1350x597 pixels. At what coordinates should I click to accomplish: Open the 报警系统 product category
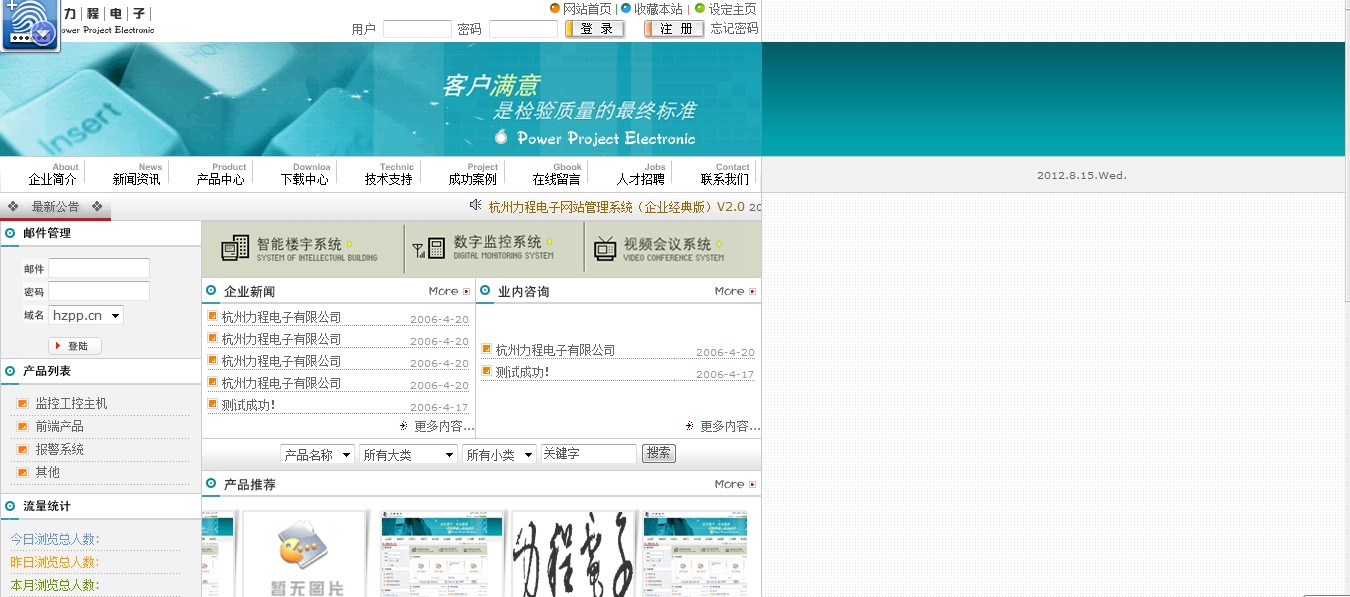(60, 450)
